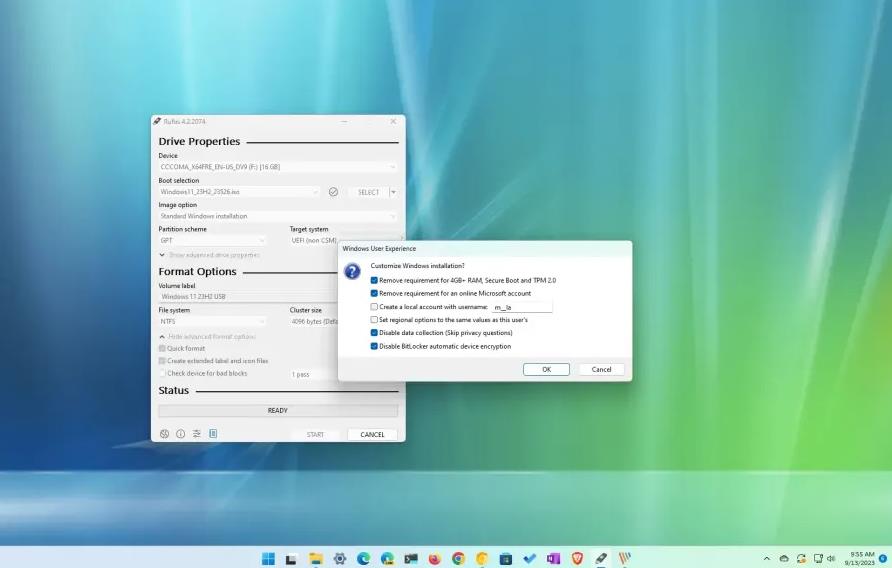Show hidden tray icons chevron

(x=767, y=559)
